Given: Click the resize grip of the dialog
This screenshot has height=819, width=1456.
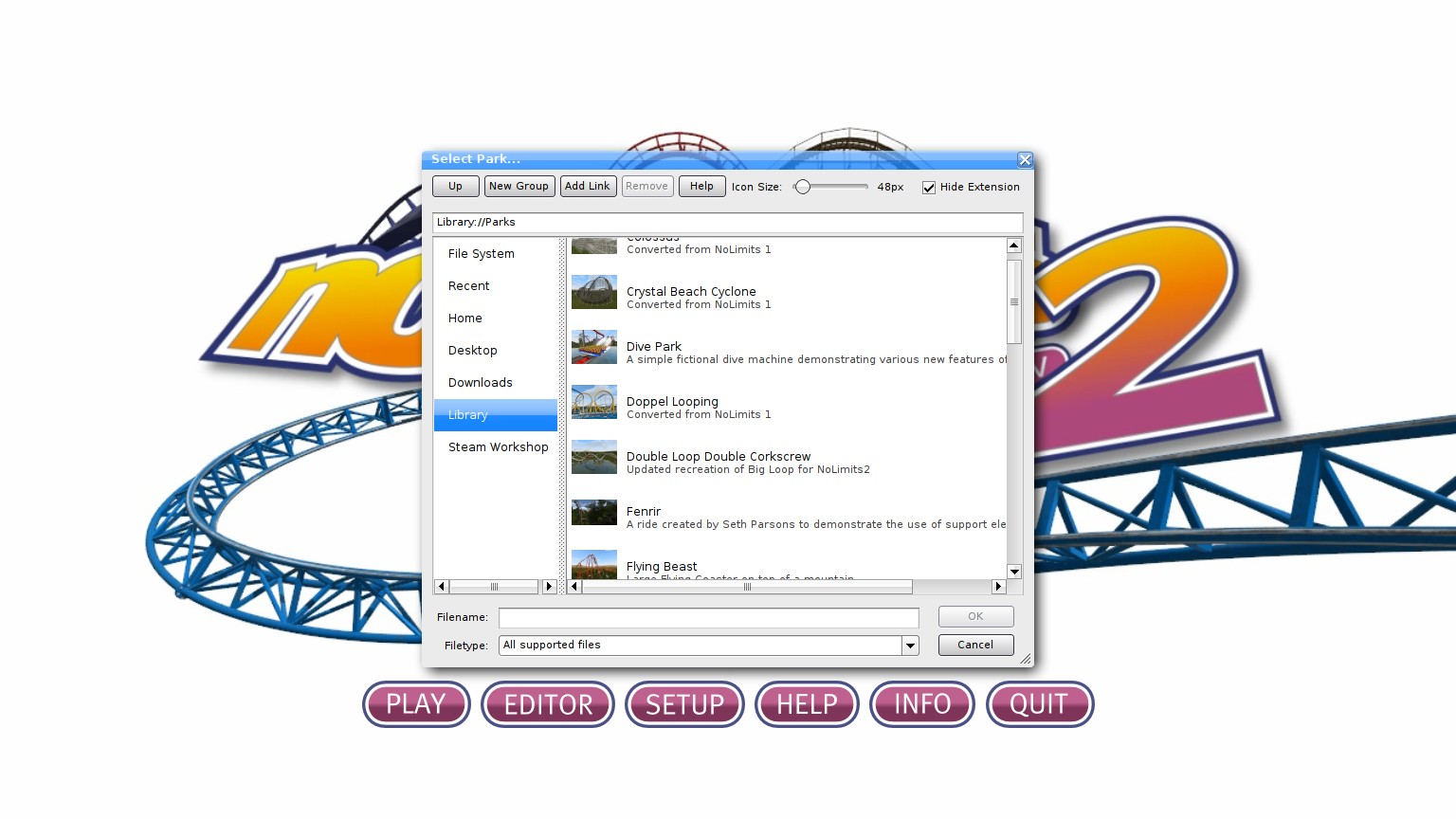Looking at the screenshot, I should [1025, 658].
